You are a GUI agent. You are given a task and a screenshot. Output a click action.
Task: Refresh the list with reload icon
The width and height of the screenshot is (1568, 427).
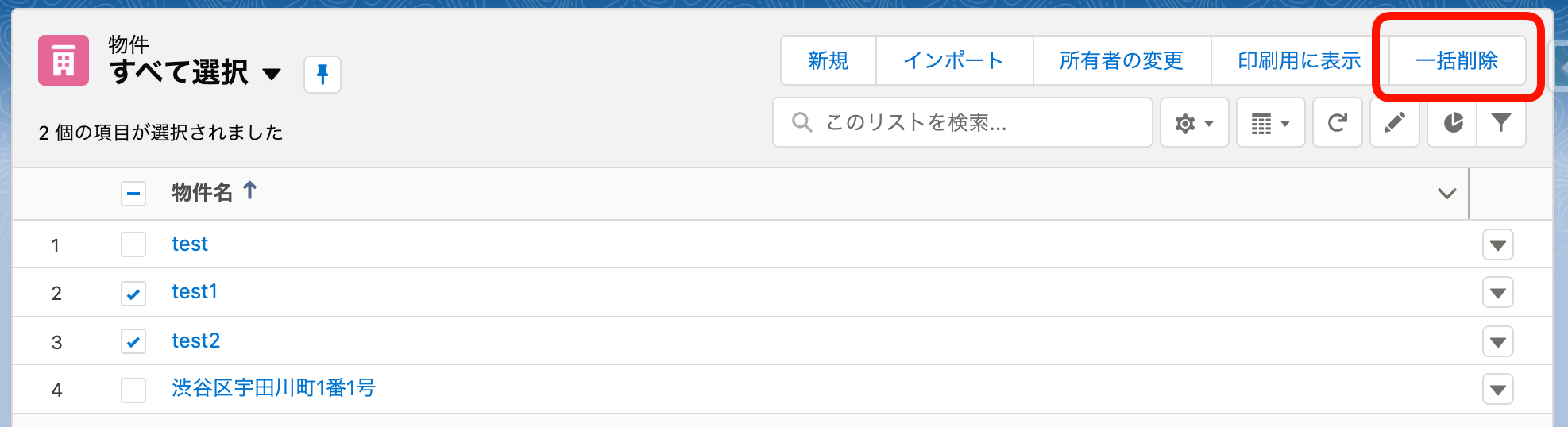point(1338,123)
